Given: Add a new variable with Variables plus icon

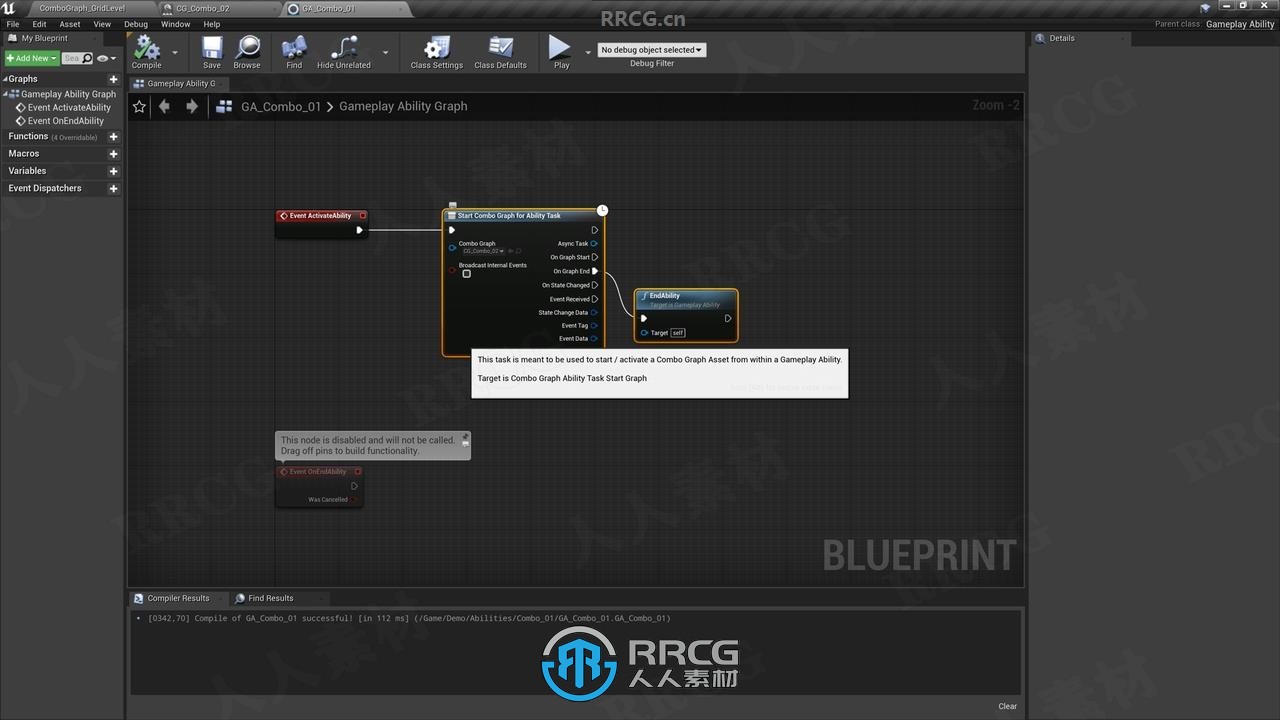Looking at the screenshot, I should [x=113, y=171].
